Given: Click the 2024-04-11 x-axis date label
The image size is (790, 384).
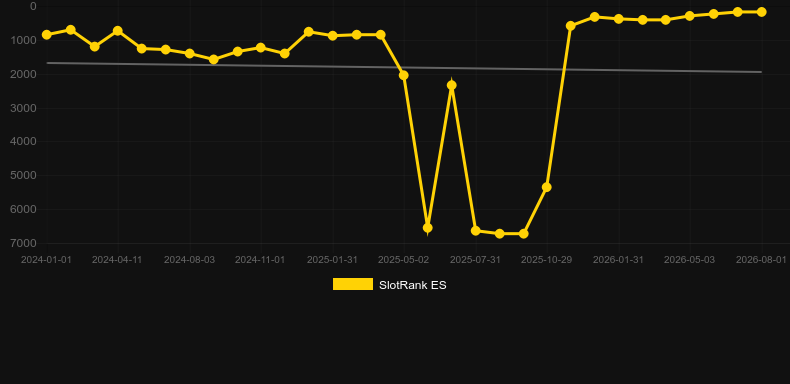Looking at the screenshot, I should coord(117,260).
